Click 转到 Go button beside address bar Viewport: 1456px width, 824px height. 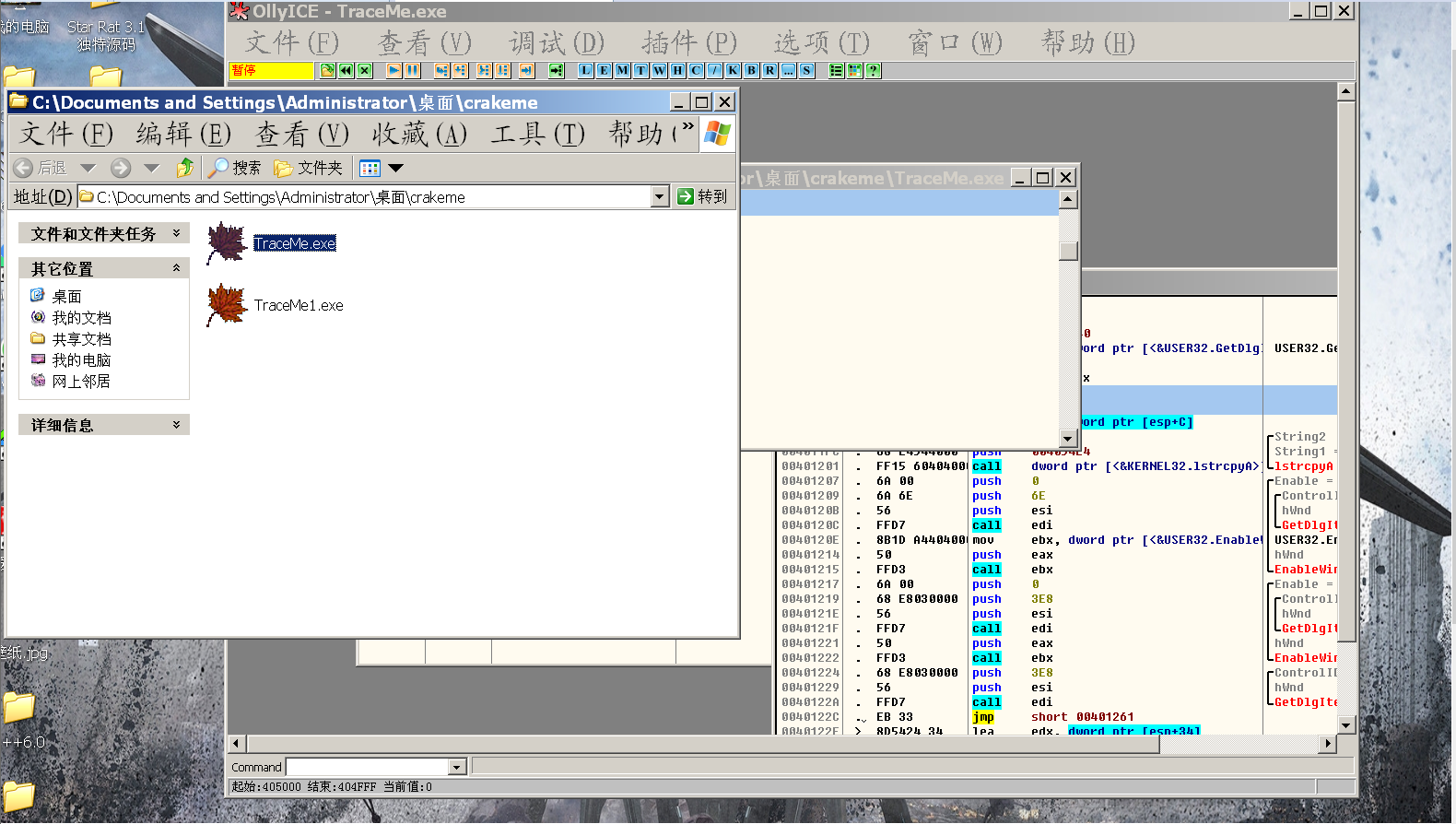[703, 196]
